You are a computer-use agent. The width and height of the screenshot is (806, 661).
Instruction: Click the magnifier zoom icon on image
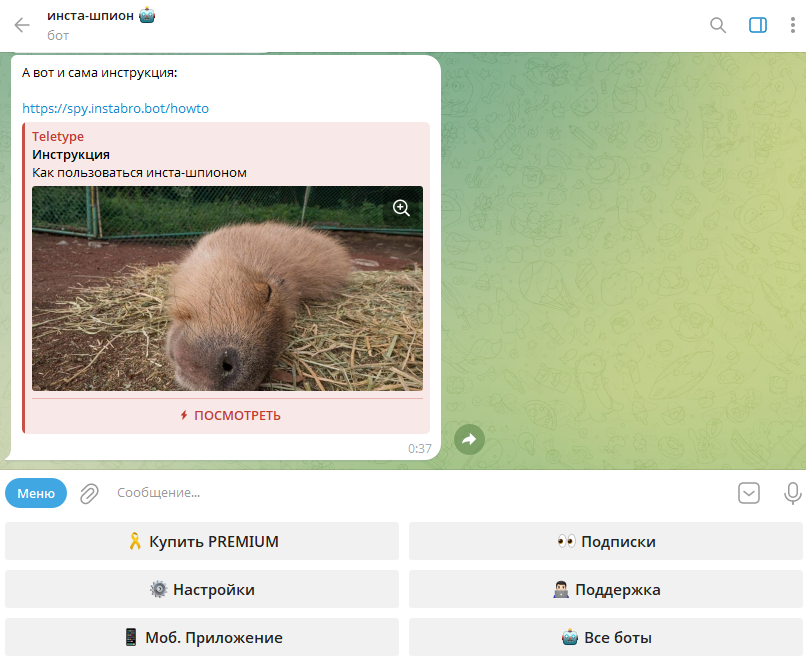[401, 208]
